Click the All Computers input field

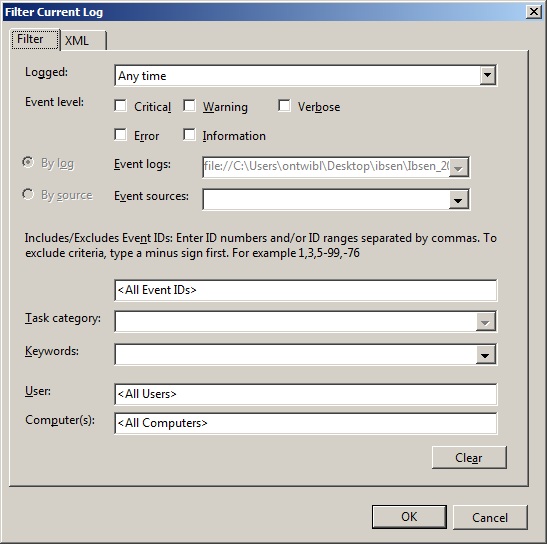click(306, 423)
